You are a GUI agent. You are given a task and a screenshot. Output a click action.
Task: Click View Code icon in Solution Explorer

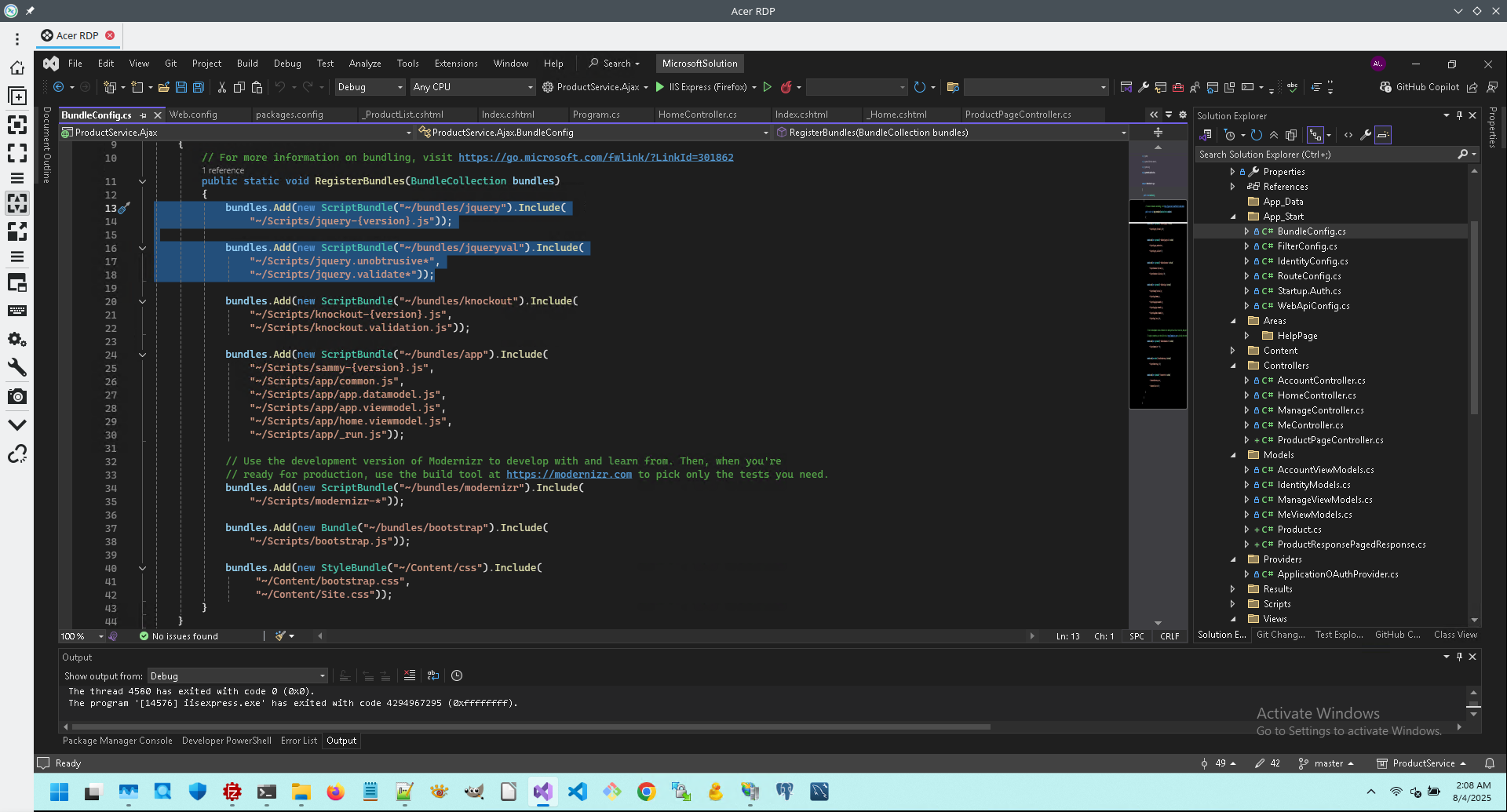pyautogui.click(x=1348, y=135)
